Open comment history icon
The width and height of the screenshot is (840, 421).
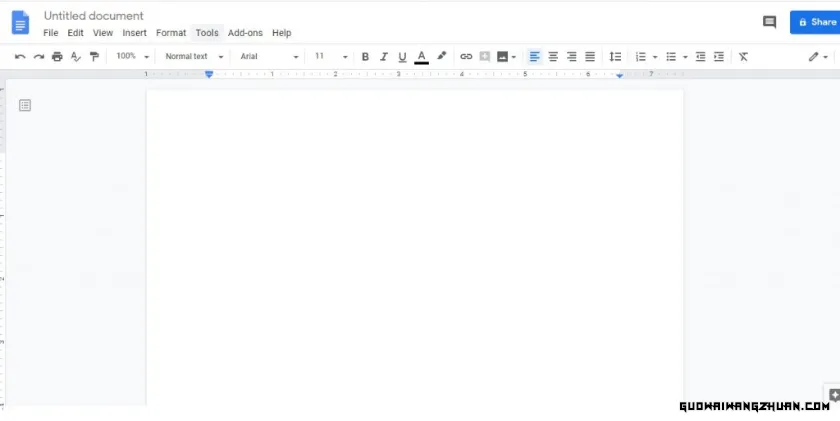(769, 22)
